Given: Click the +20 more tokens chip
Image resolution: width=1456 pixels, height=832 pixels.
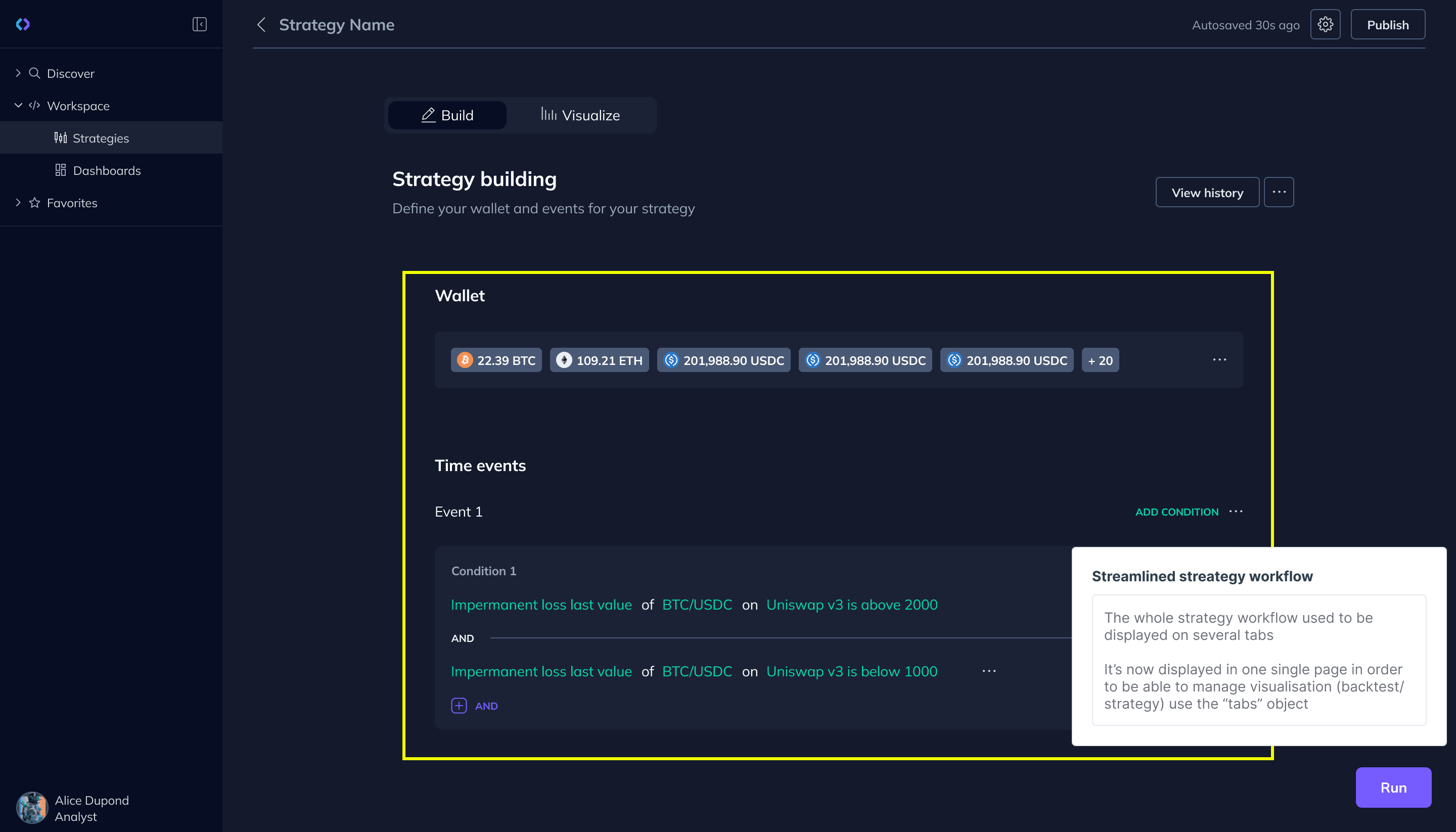Looking at the screenshot, I should click(1100, 360).
